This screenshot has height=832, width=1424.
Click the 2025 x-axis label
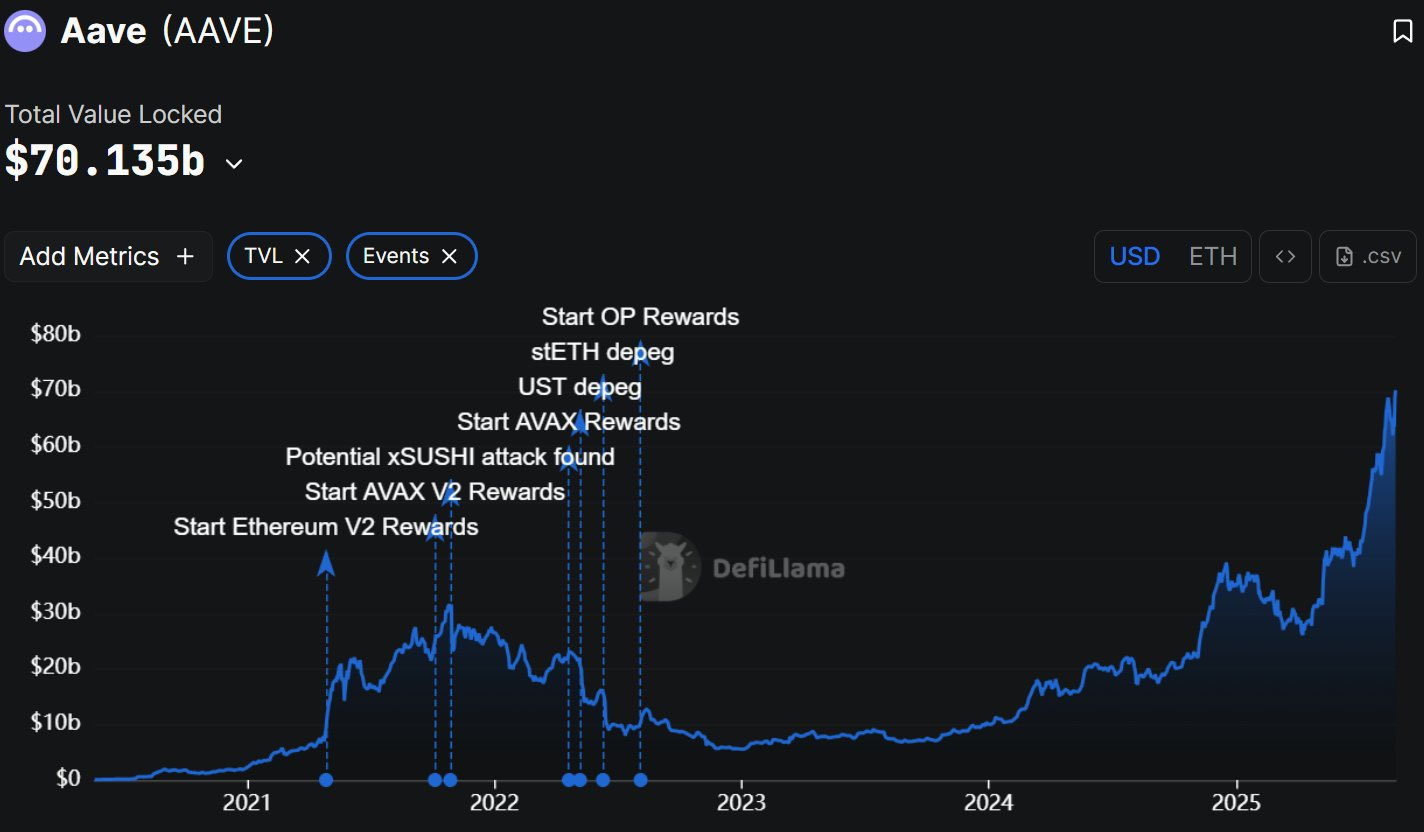pos(1236,803)
